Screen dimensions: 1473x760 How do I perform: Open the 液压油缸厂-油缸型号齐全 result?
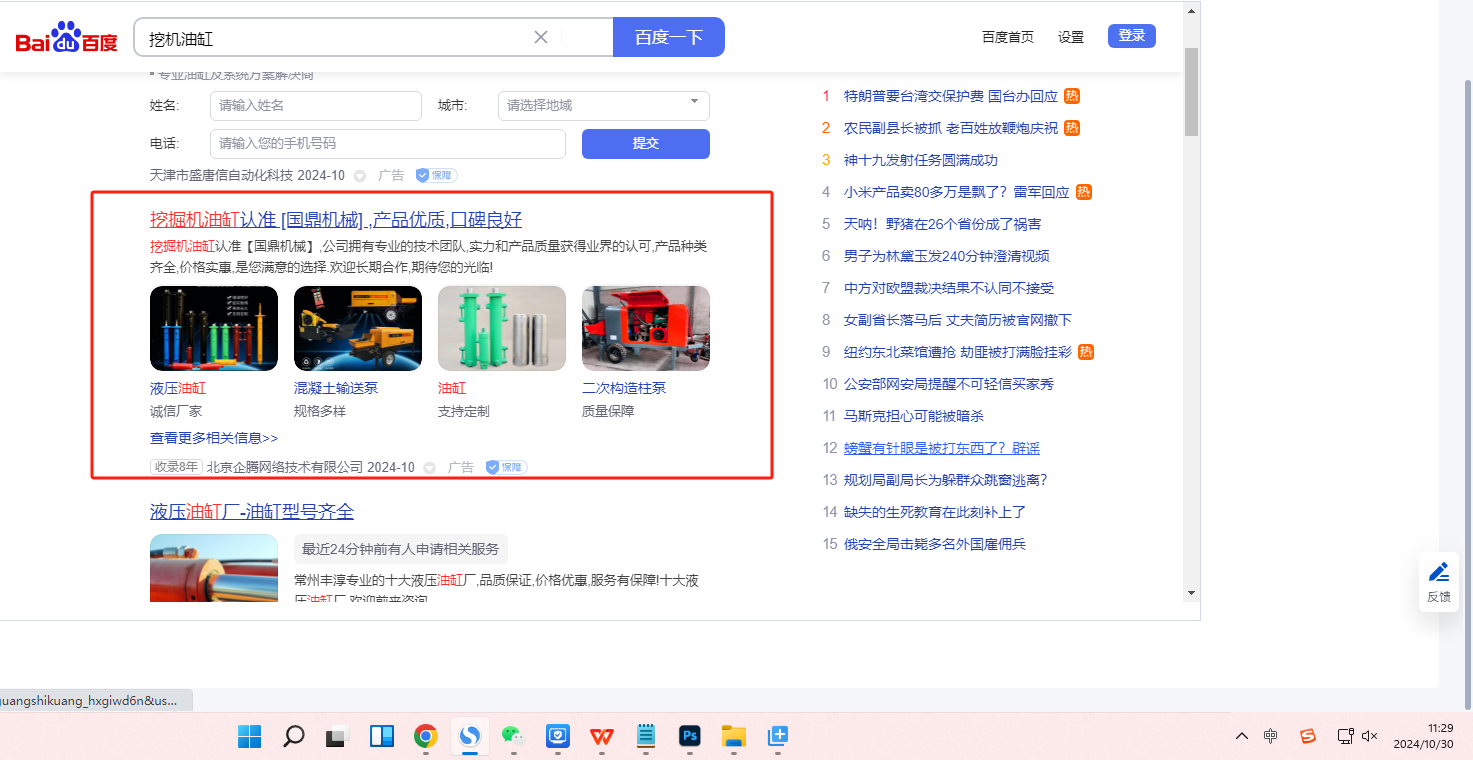[252, 512]
